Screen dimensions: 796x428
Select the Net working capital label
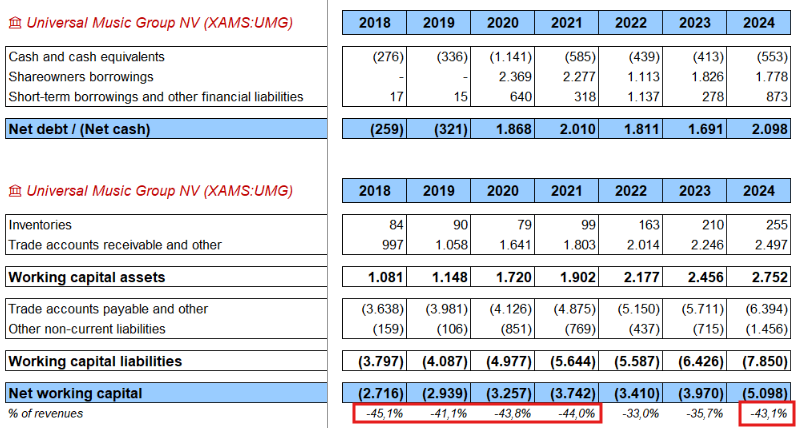[x=75, y=393]
